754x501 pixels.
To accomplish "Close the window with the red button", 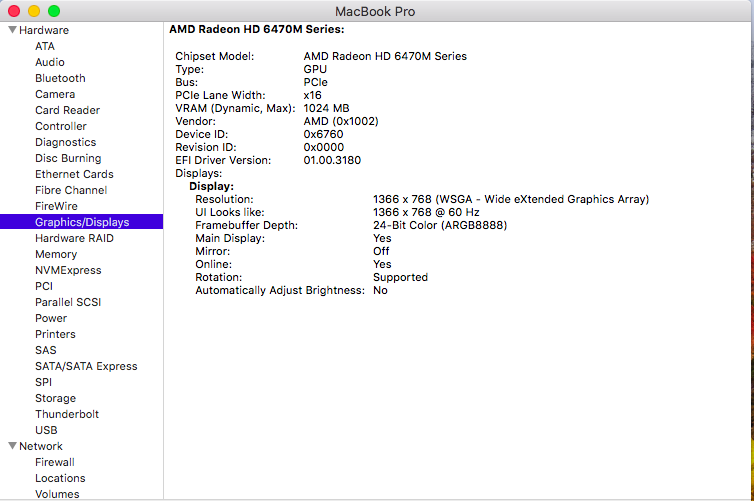I will pos(14,11).
